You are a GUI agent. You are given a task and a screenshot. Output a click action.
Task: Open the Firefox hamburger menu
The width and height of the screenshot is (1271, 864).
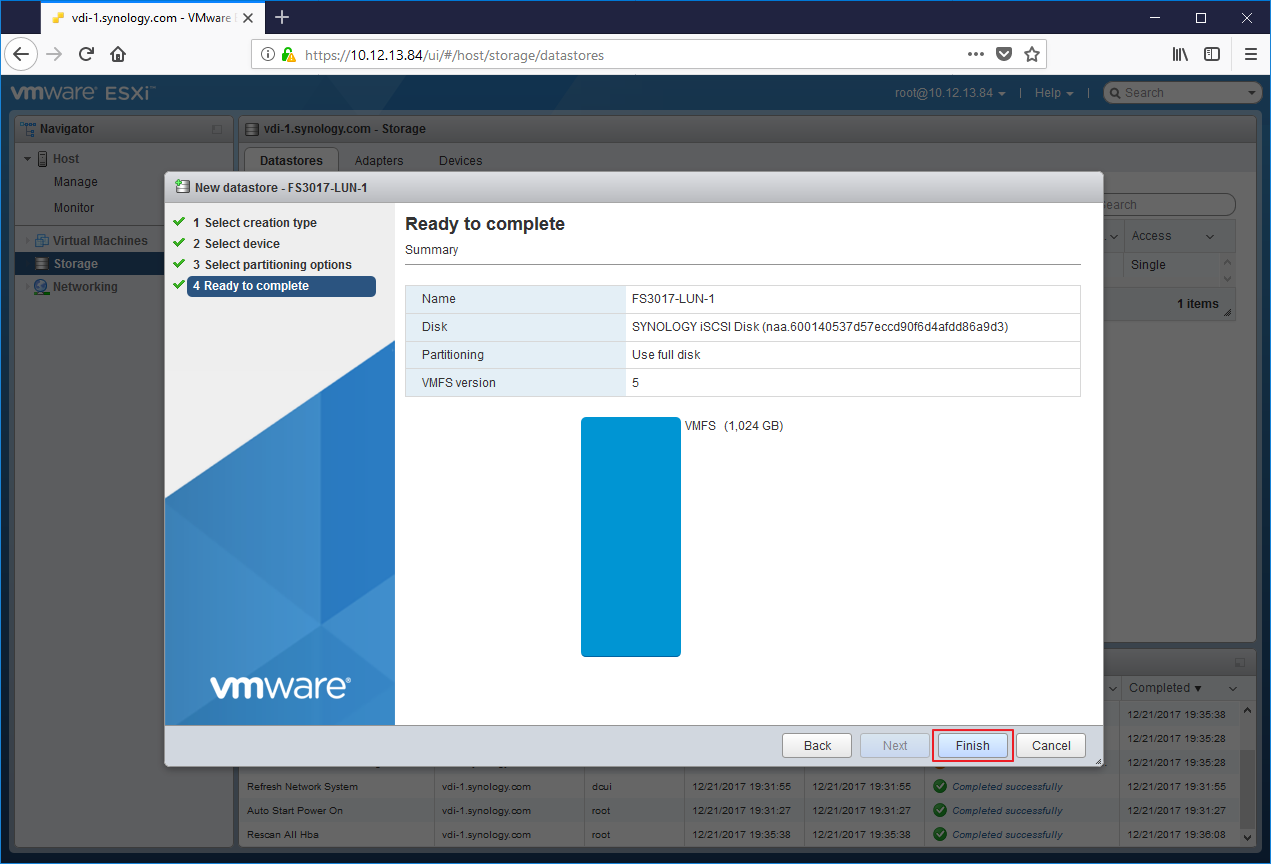(1250, 54)
